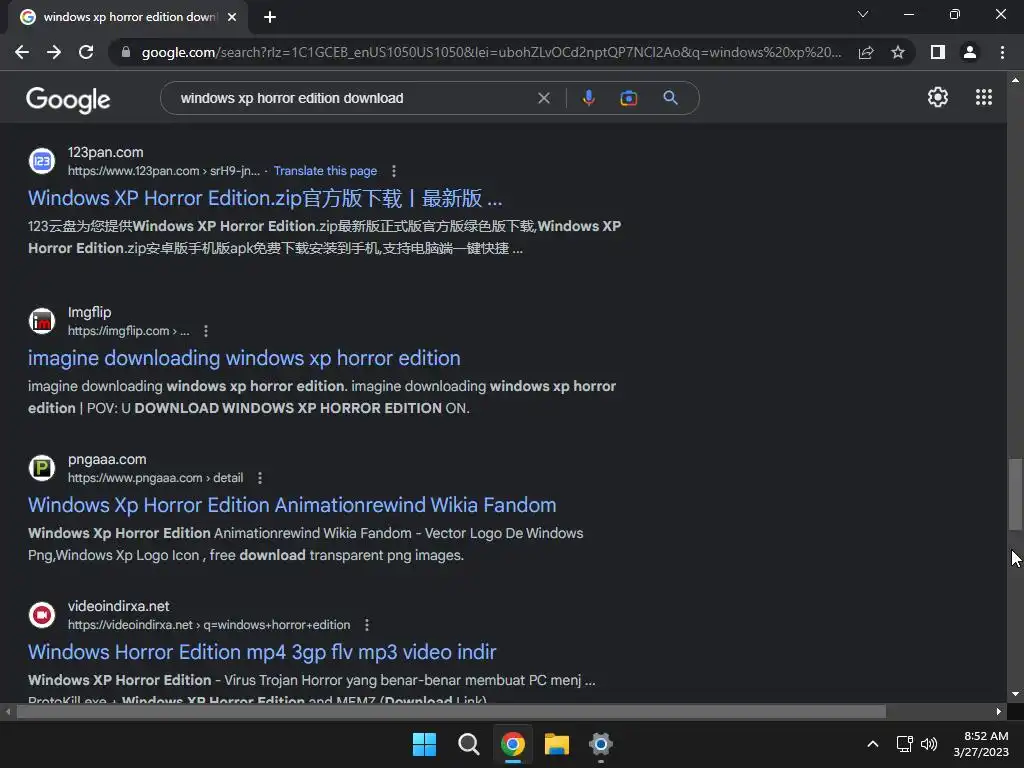1024x768 pixels.
Task: Click horizontal scrollbar left arrow
Action: pyautogui.click(x=7, y=711)
